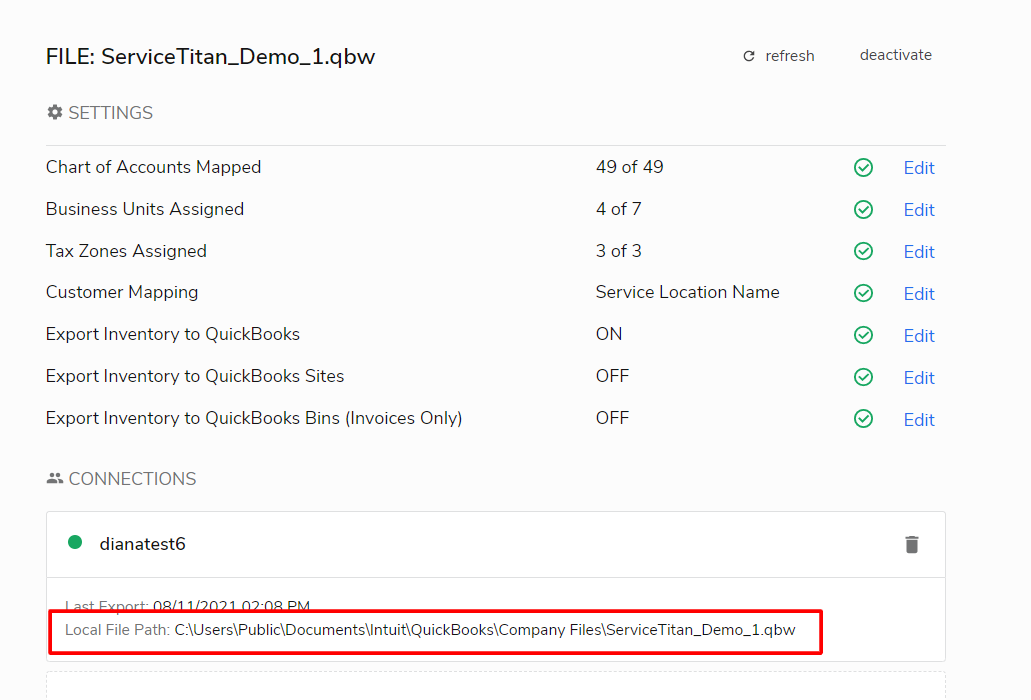This screenshot has height=700, width=1031.
Task: Click the dianatest6 connection name
Action: coord(142,544)
